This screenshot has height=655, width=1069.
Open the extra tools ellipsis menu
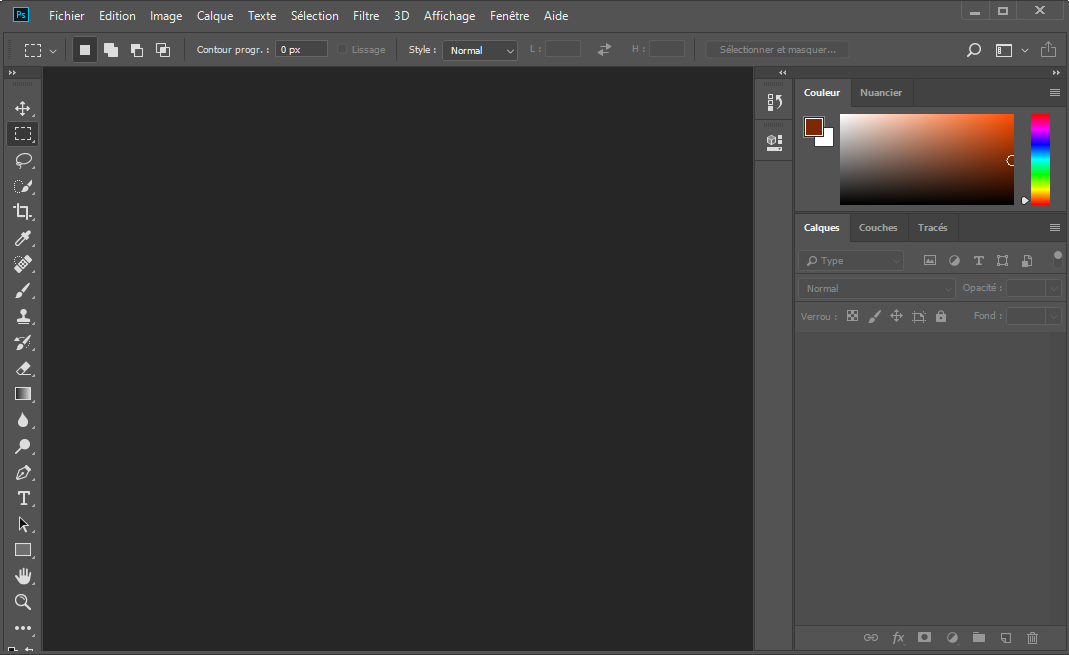coord(22,628)
